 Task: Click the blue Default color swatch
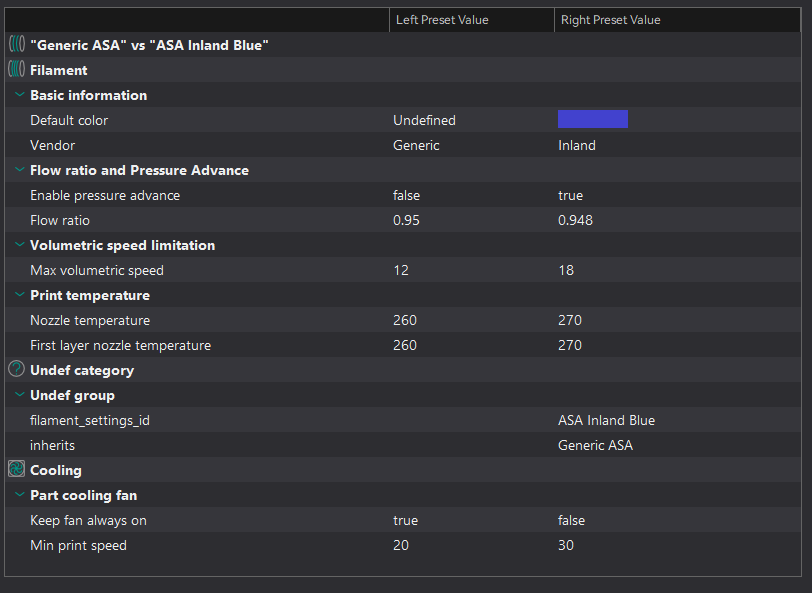click(593, 119)
